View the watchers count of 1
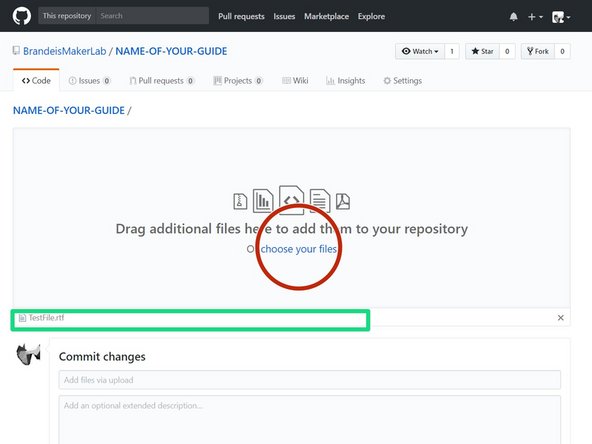The height and width of the screenshot is (444, 592). [452, 51]
